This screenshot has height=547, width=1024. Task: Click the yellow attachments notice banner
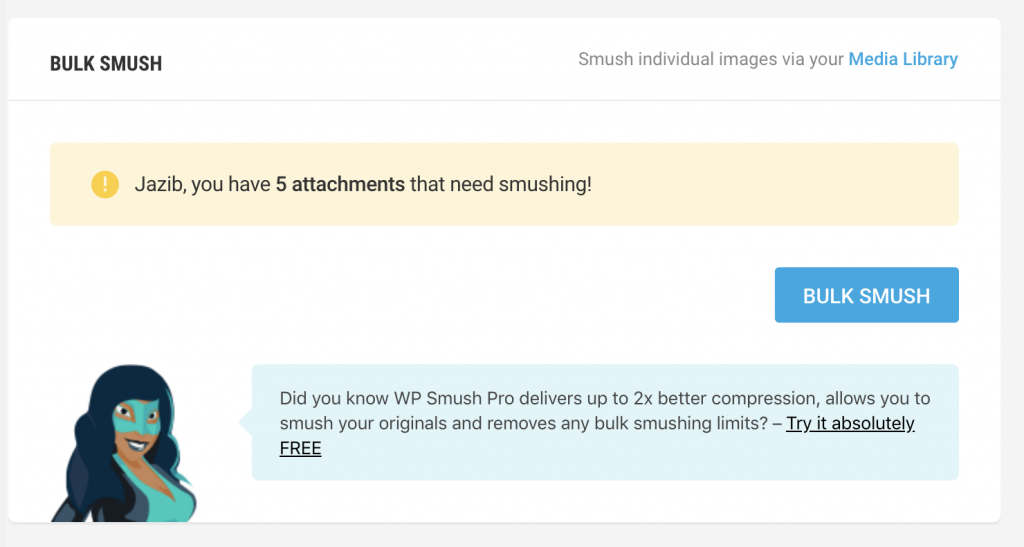(x=504, y=184)
